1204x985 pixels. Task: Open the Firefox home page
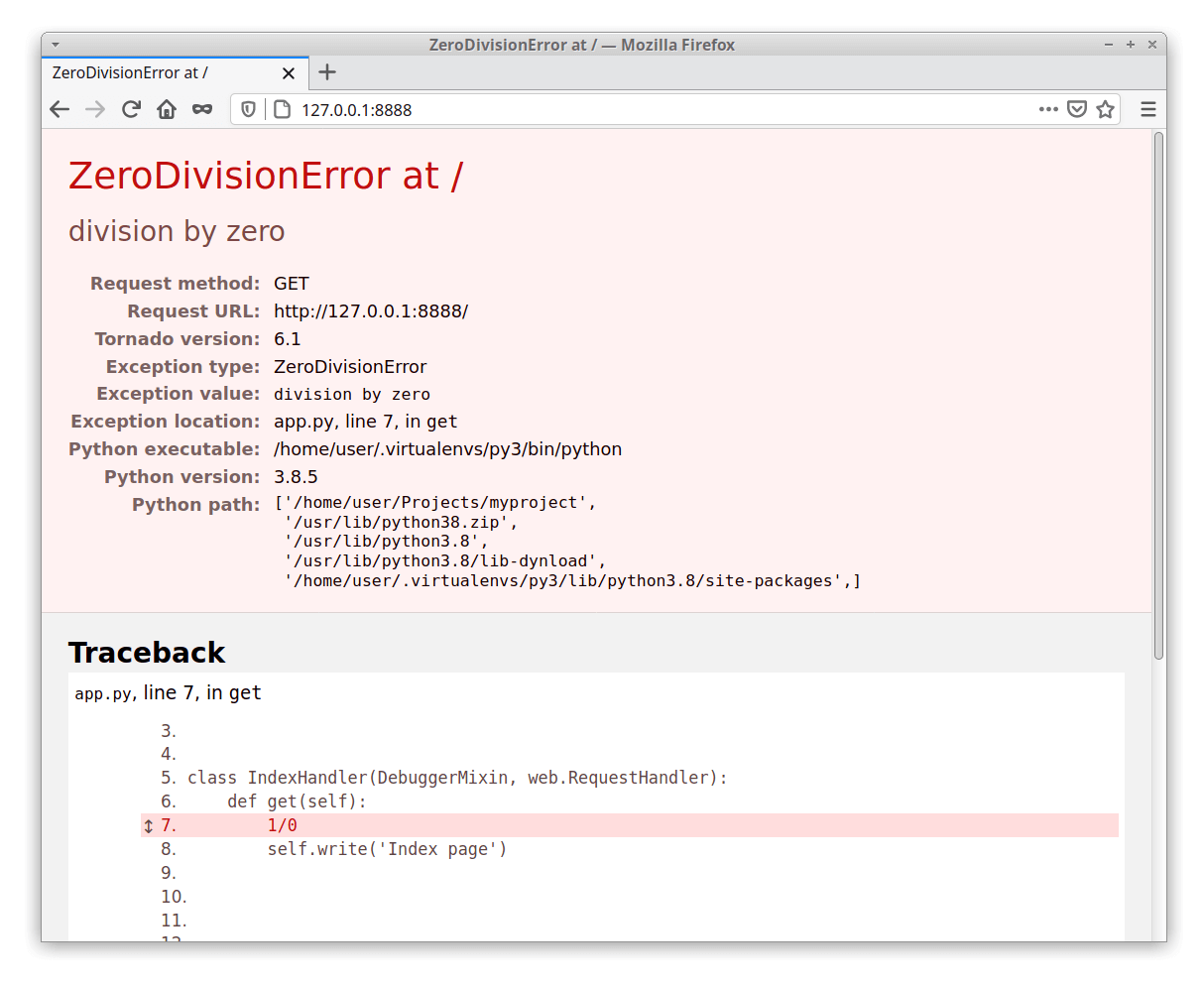tap(167, 109)
